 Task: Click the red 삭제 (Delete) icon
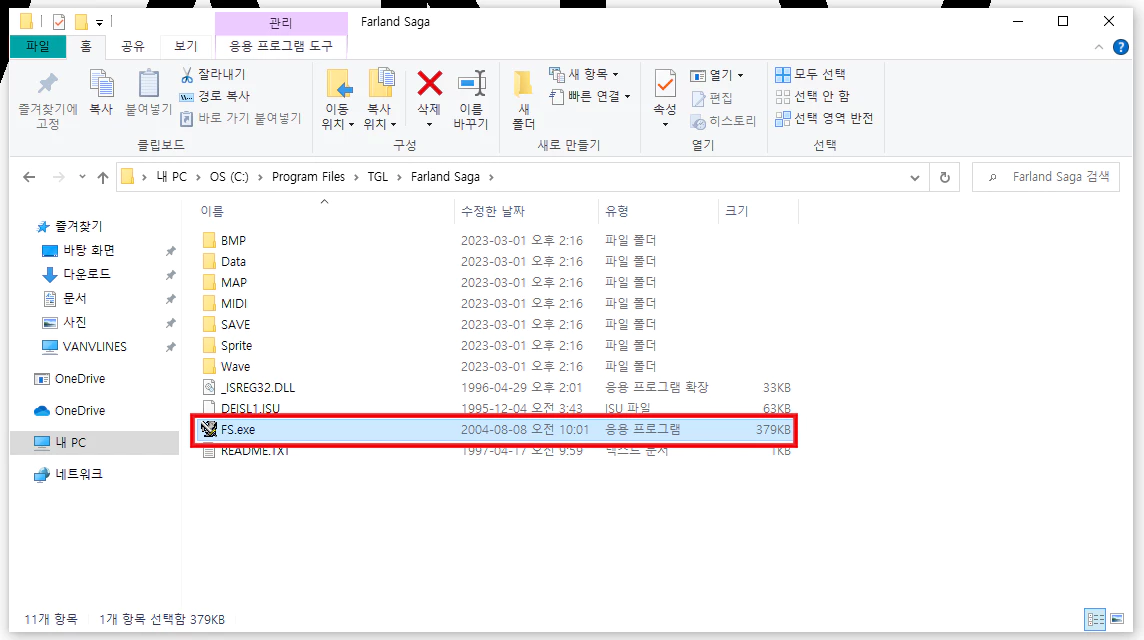point(429,83)
